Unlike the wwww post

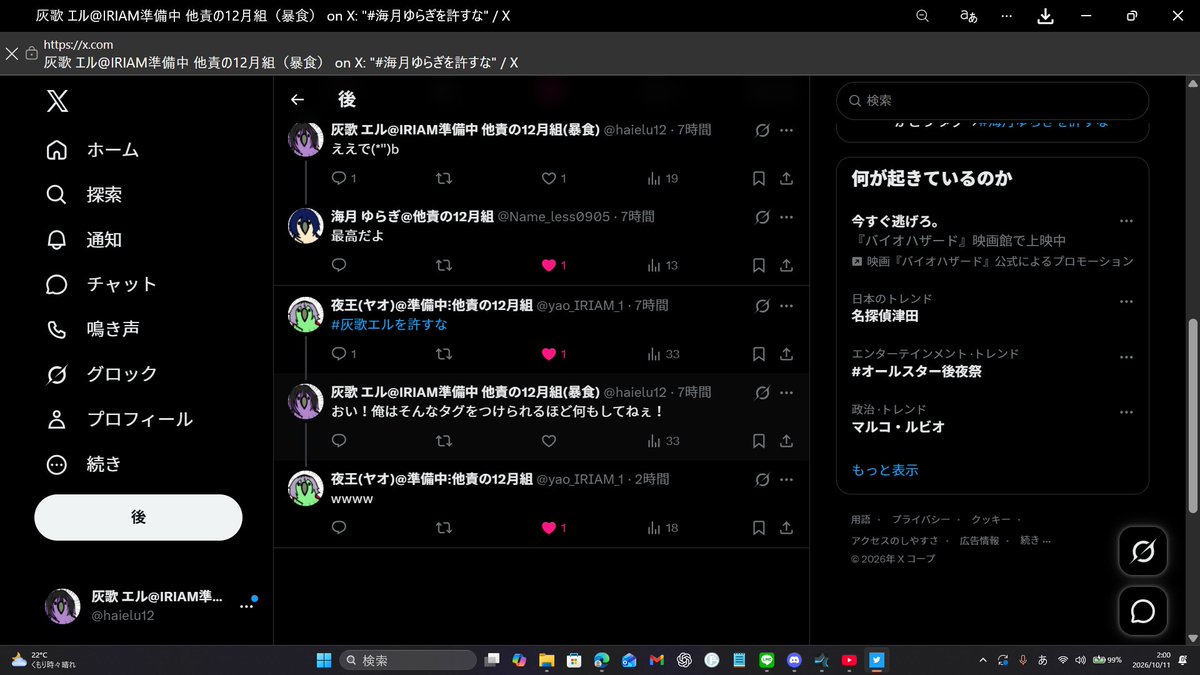[549, 528]
